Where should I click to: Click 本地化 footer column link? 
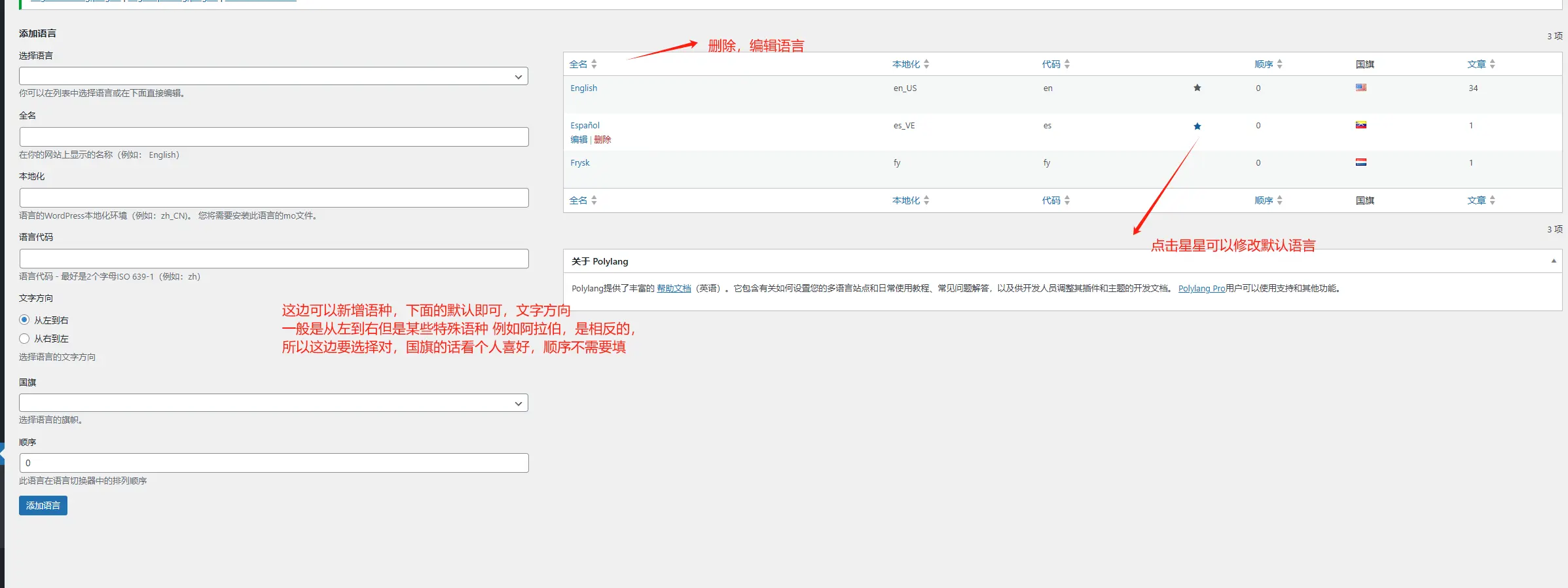906,200
